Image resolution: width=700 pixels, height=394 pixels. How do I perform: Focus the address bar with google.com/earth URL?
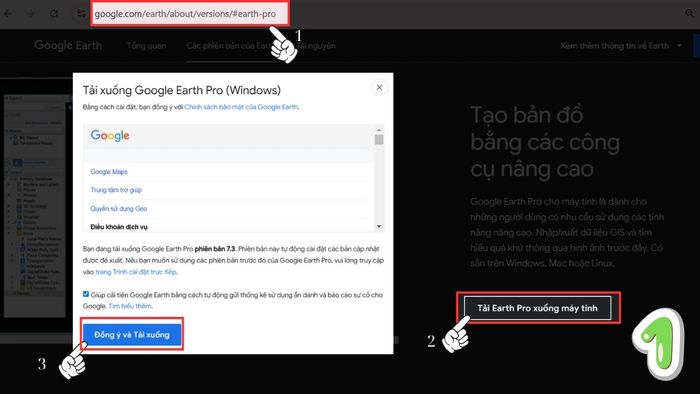point(190,14)
